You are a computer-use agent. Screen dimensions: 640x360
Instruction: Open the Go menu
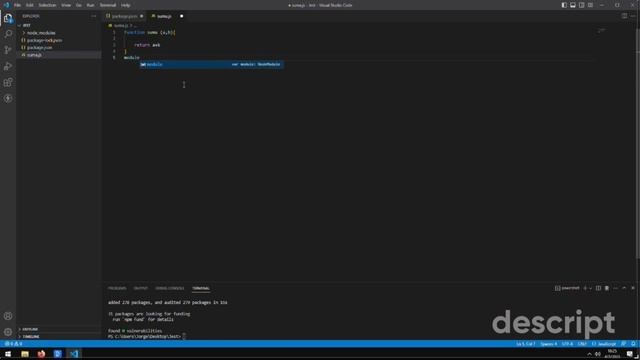(x=78, y=5)
